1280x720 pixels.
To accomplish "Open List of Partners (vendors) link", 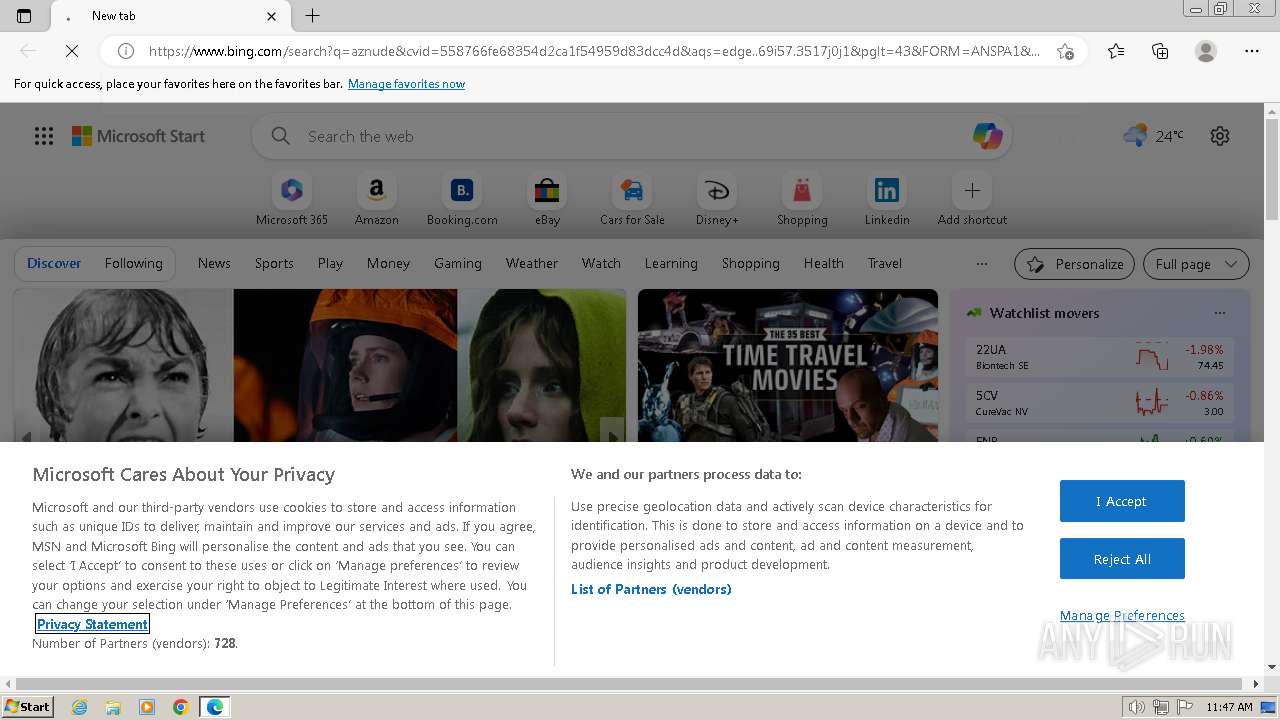I will click(651, 589).
